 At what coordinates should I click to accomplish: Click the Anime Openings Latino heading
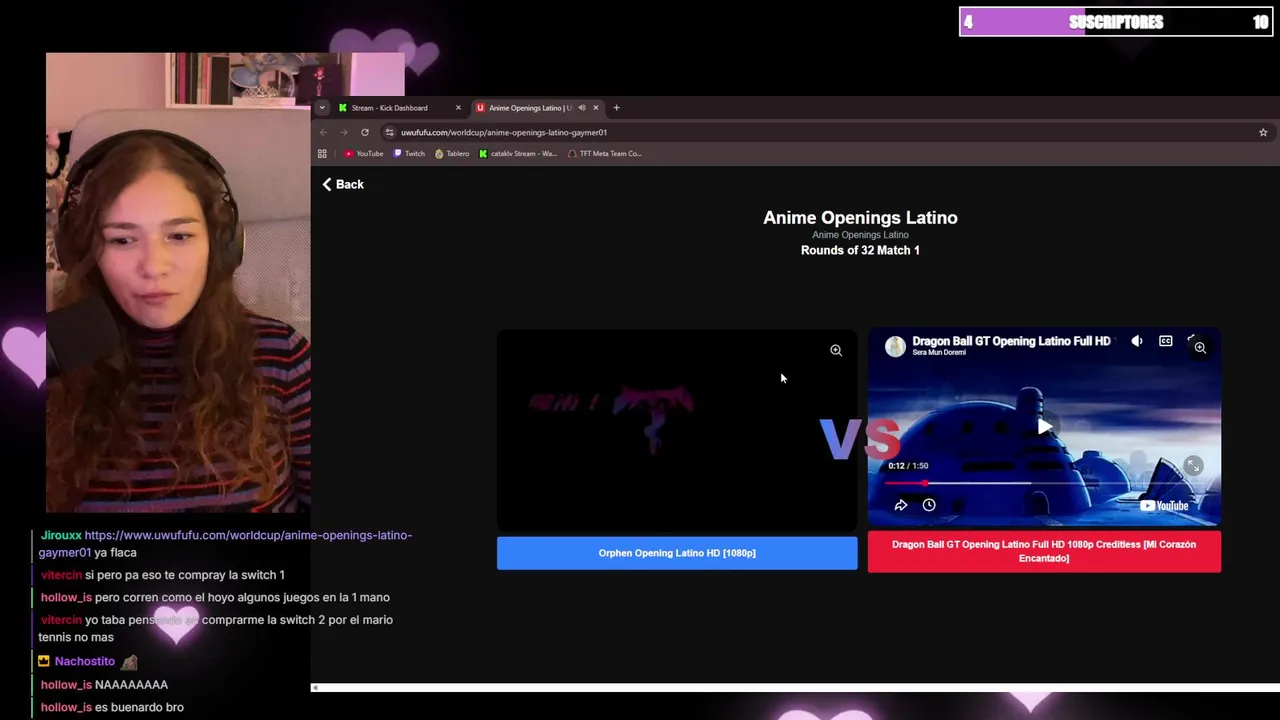(860, 218)
